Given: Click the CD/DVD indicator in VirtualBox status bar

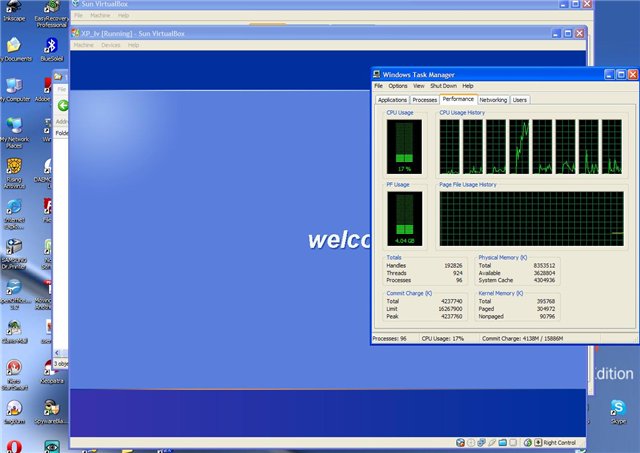Looking at the screenshot, I should (471, 443).
